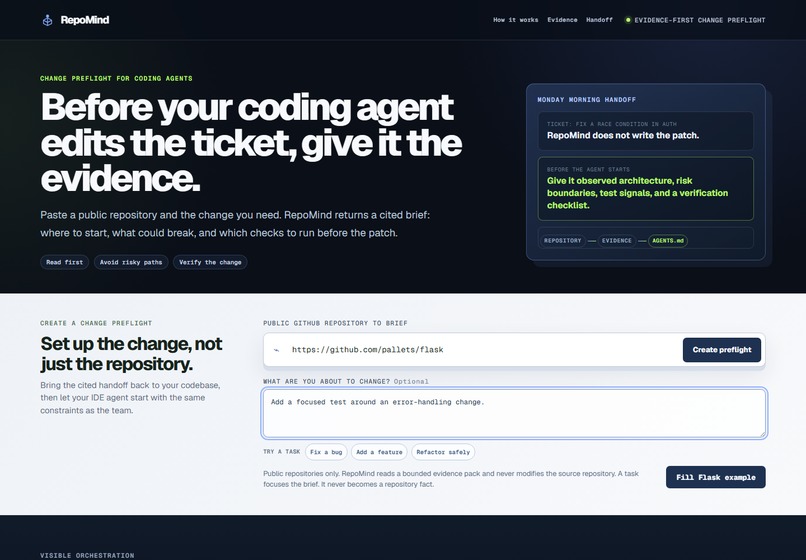Image resolution: width=806 pixels, height=560 pixels.
Task: Click the AGENTS.md chip in handoff card
Action: [x=668, y=241]
